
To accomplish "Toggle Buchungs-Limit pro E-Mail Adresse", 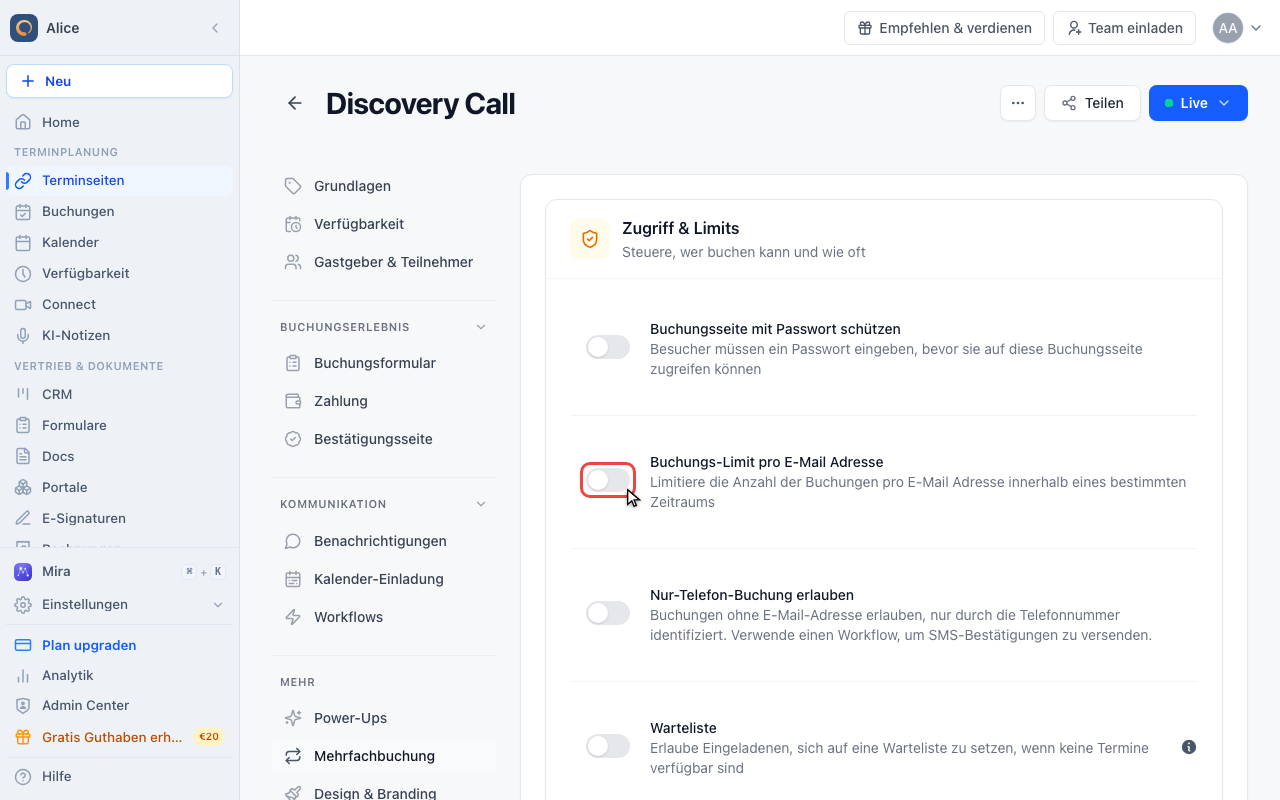I will point(608,480).
